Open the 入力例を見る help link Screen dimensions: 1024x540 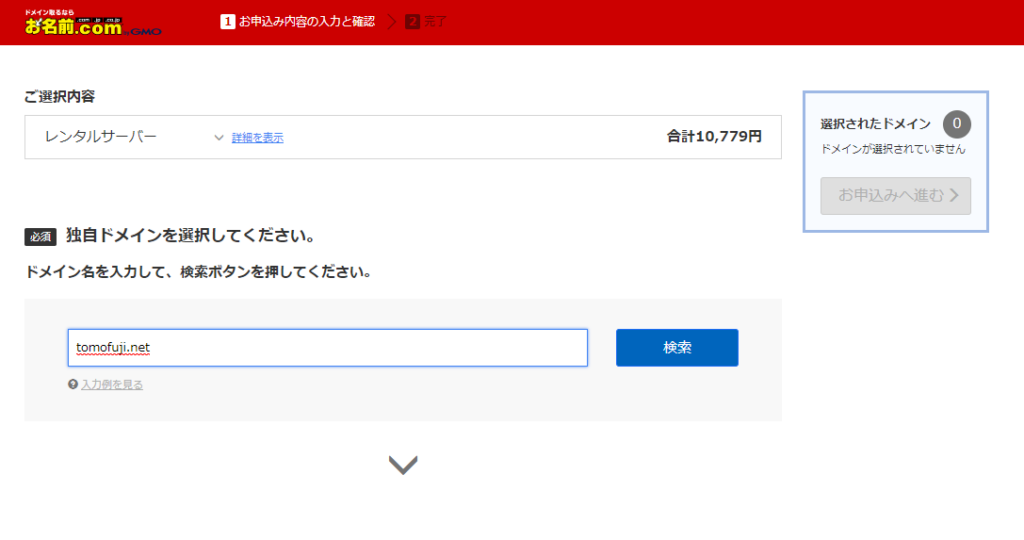tap(112, 385)
